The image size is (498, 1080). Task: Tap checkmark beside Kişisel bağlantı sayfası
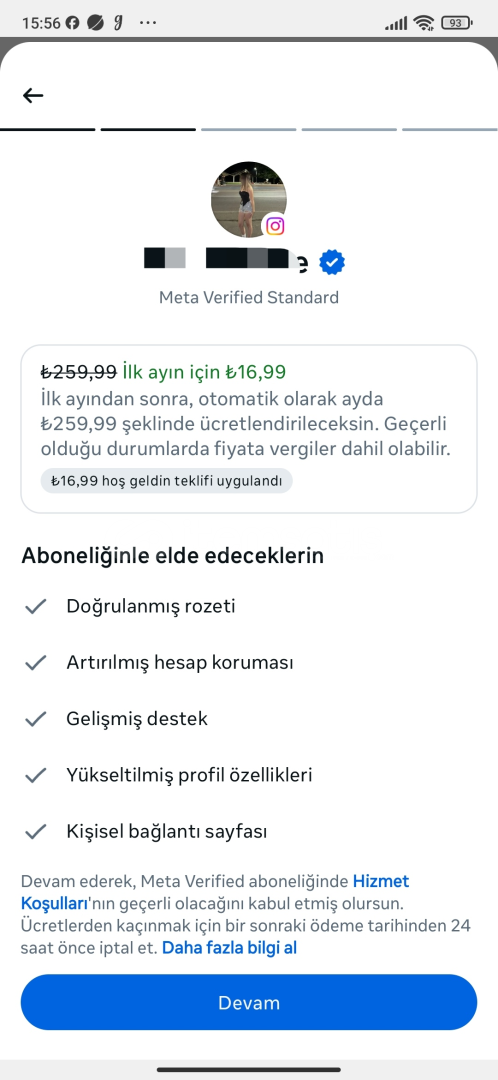[x=35, y=831]
